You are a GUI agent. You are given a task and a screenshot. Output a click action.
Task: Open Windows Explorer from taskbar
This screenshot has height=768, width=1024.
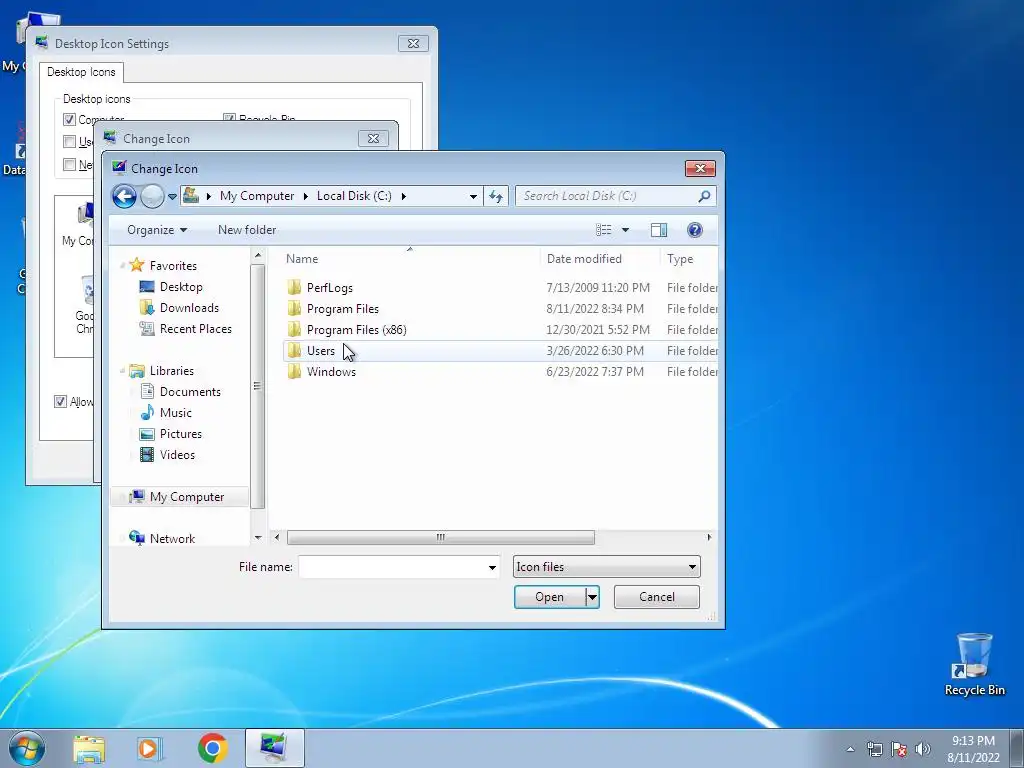point(89,748)
